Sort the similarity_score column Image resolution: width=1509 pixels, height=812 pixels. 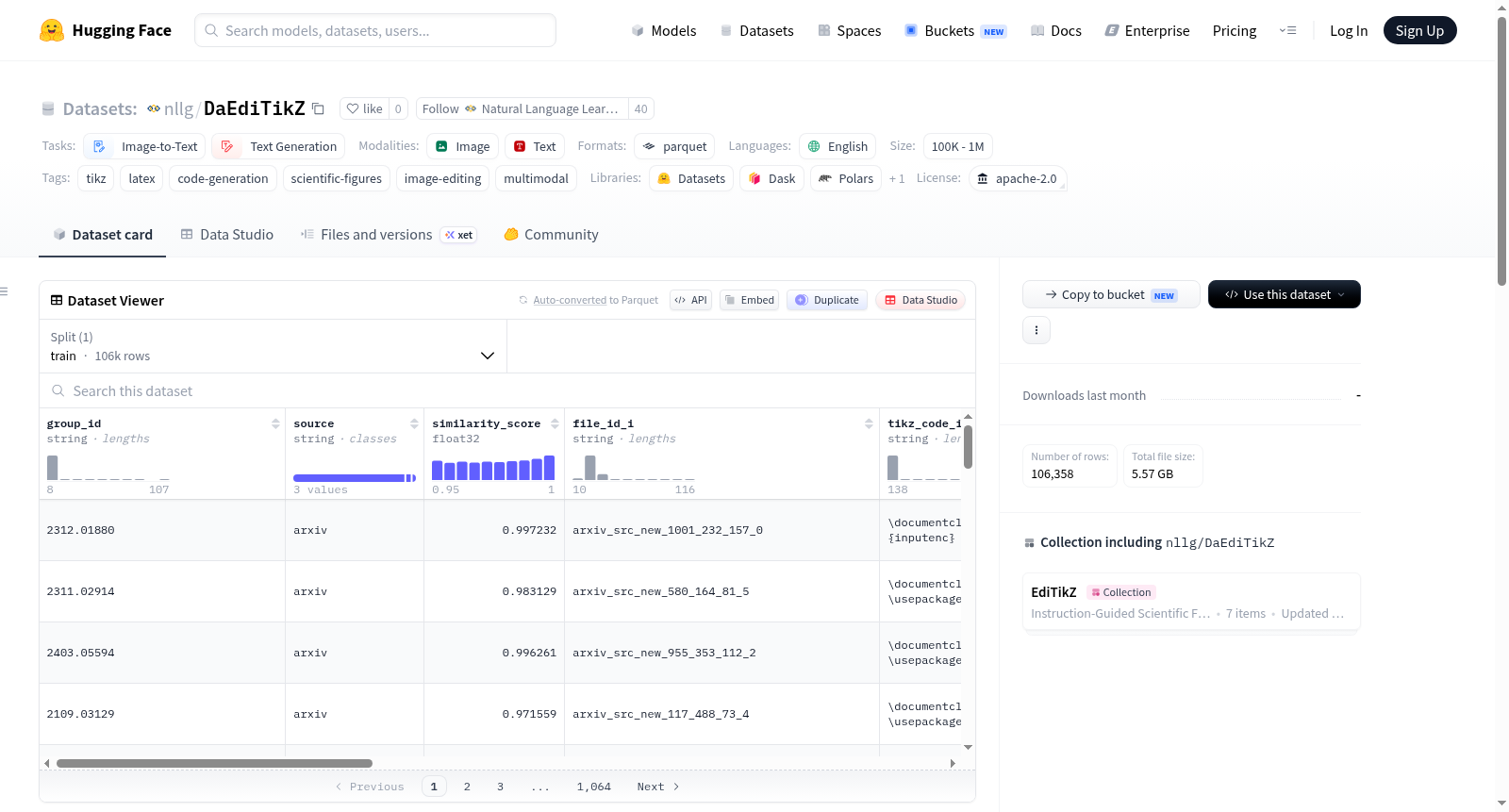click(x=555, y=423)
